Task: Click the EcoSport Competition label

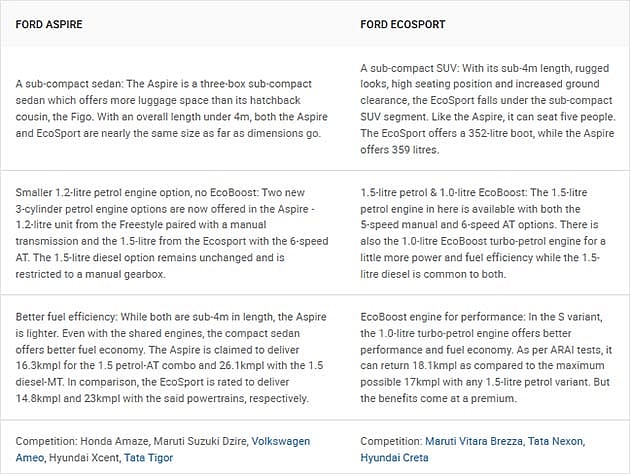Action: click(x=391, y=441)
